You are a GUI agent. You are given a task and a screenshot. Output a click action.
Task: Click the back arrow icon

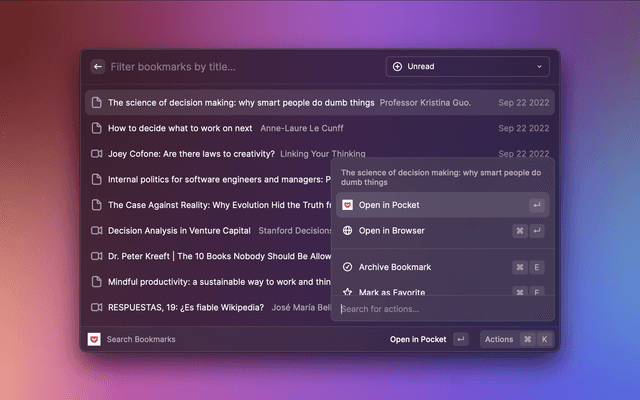[97, 67]
